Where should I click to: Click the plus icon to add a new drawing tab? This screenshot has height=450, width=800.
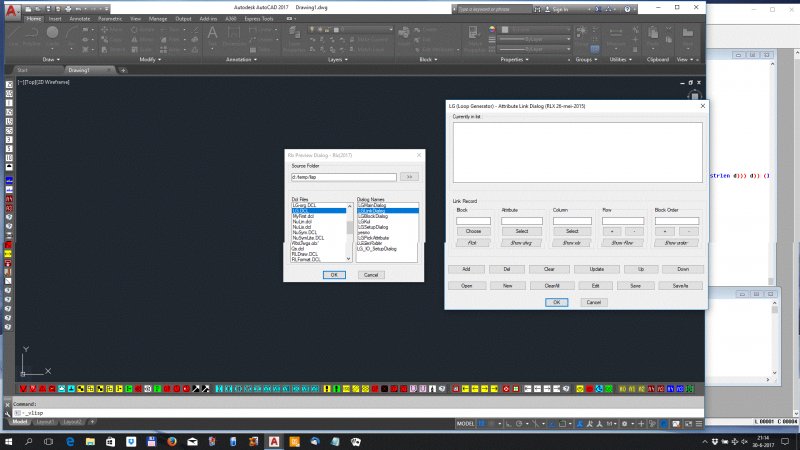[122, 70]
